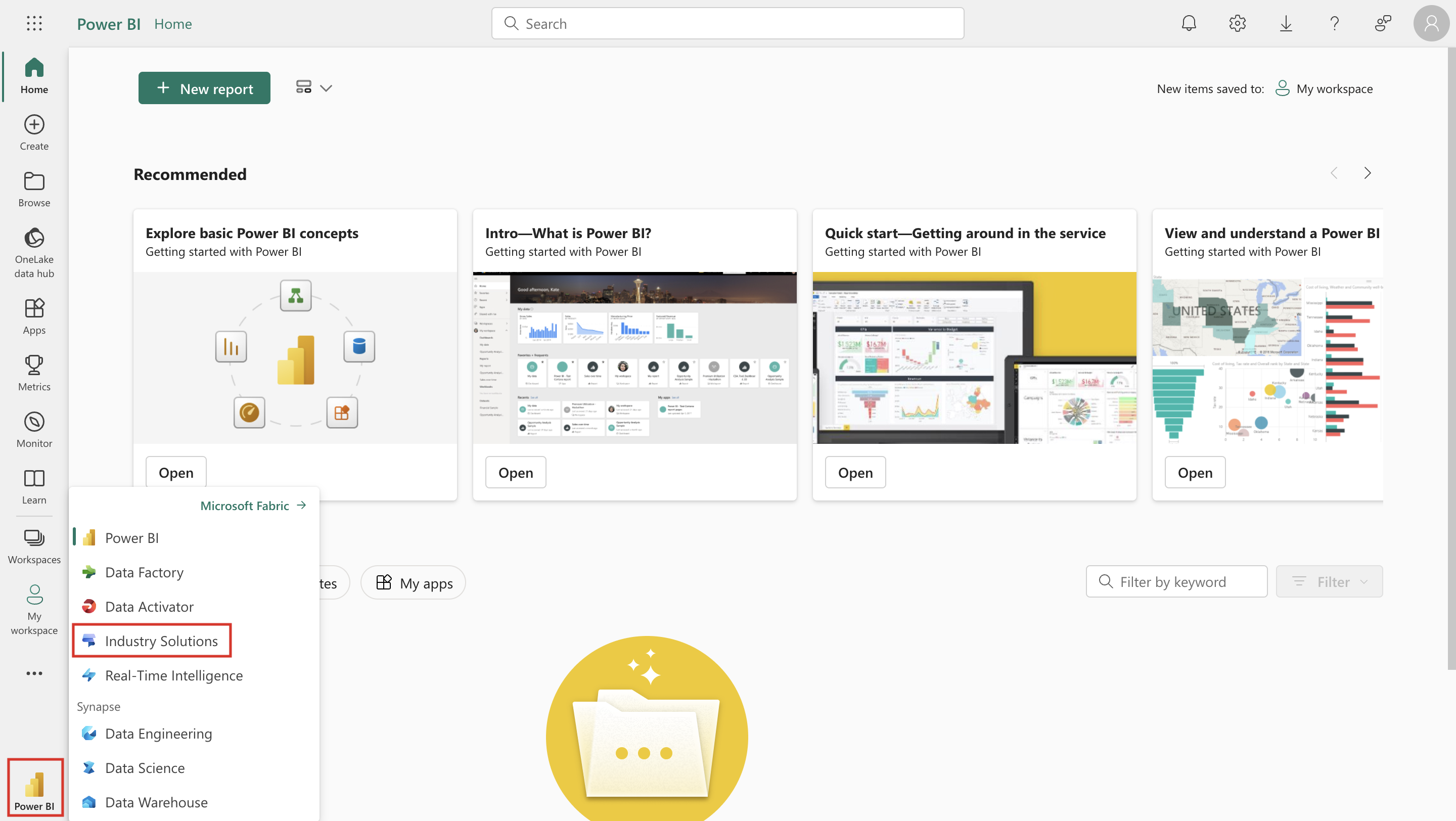This screenshot has width=1456, height=821.
Task: Select Data Engineering under Synapse
Action: pos(194,733)
